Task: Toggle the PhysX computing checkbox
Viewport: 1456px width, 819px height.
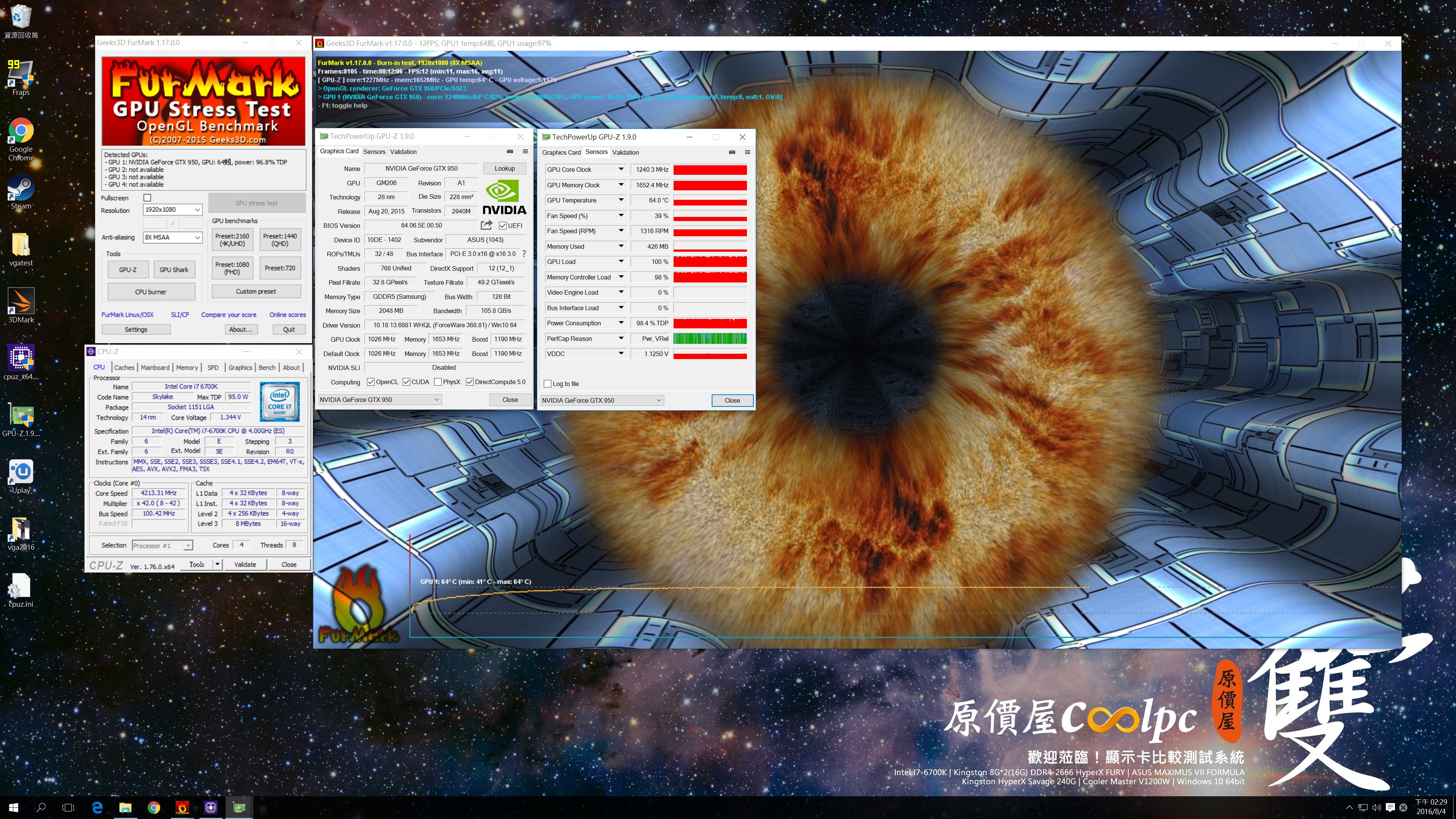Action: [438, 382]
